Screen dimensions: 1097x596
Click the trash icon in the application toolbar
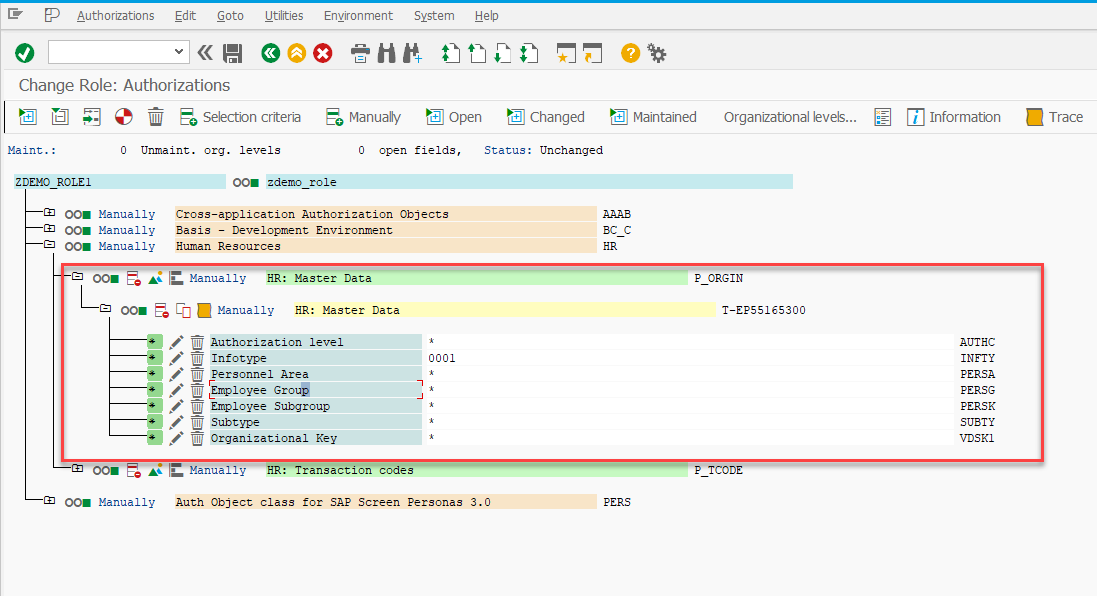(x=156, y=117)
